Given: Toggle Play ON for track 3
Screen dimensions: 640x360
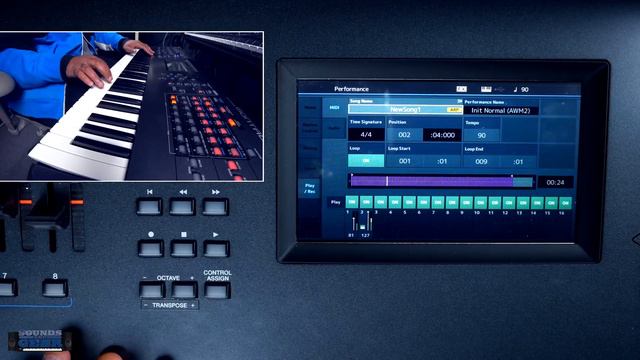Looking at the screenshot, I should [380, 202].
